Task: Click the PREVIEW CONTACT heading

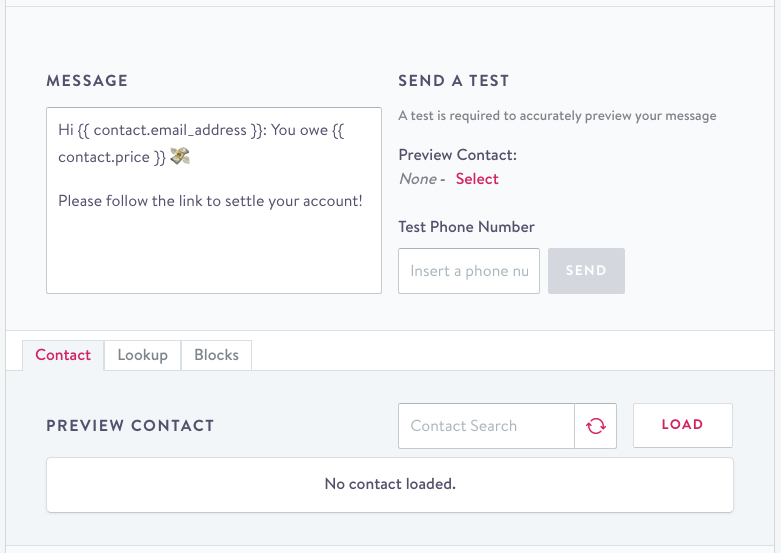Action: point(130,426)
